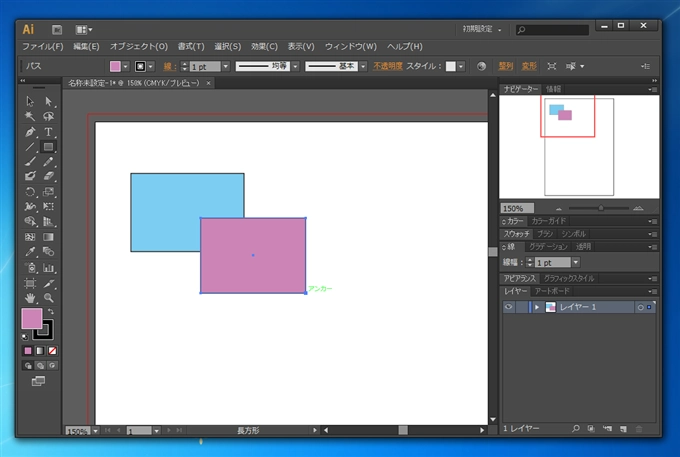Select the Artboard tool
Image resolution: width=680 pixels, height=457 pixels.
30,284
